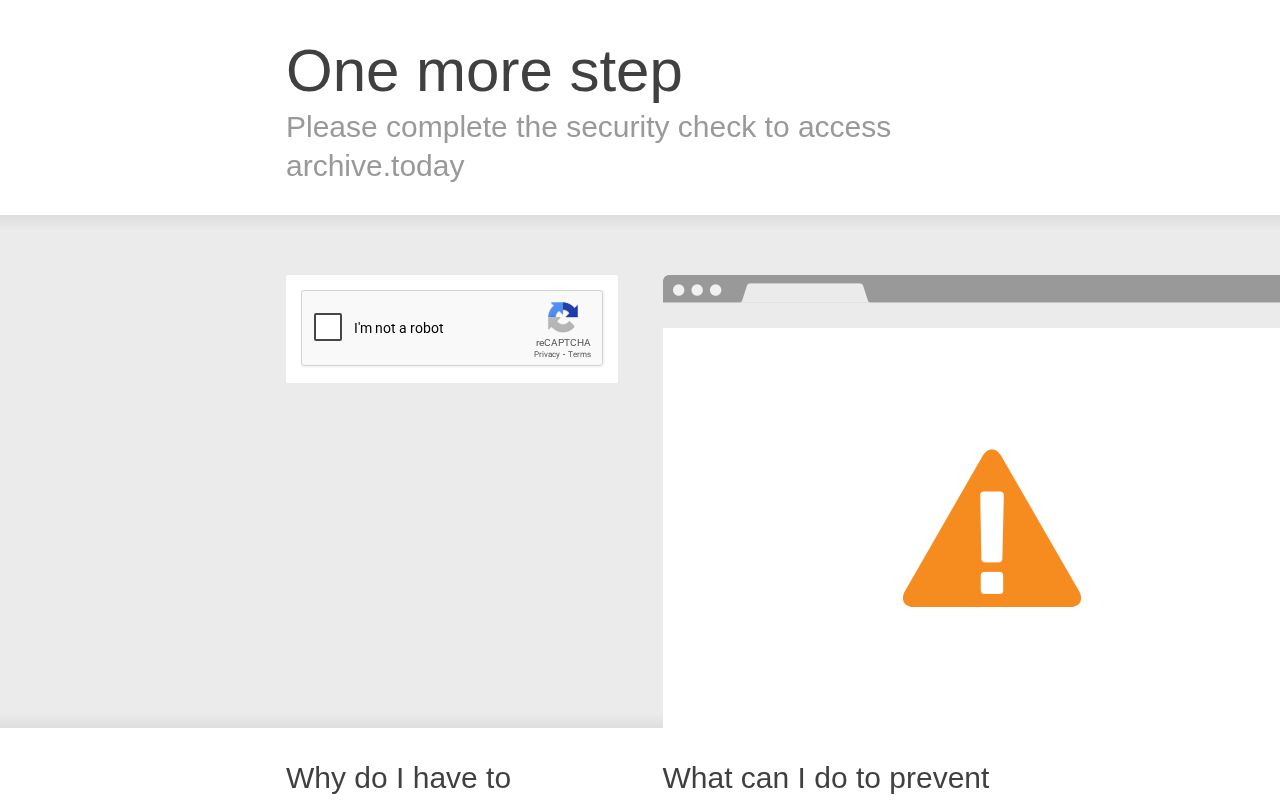Click the "One more step" heading
Viewport: 1280px width, 800px height.
484,70
